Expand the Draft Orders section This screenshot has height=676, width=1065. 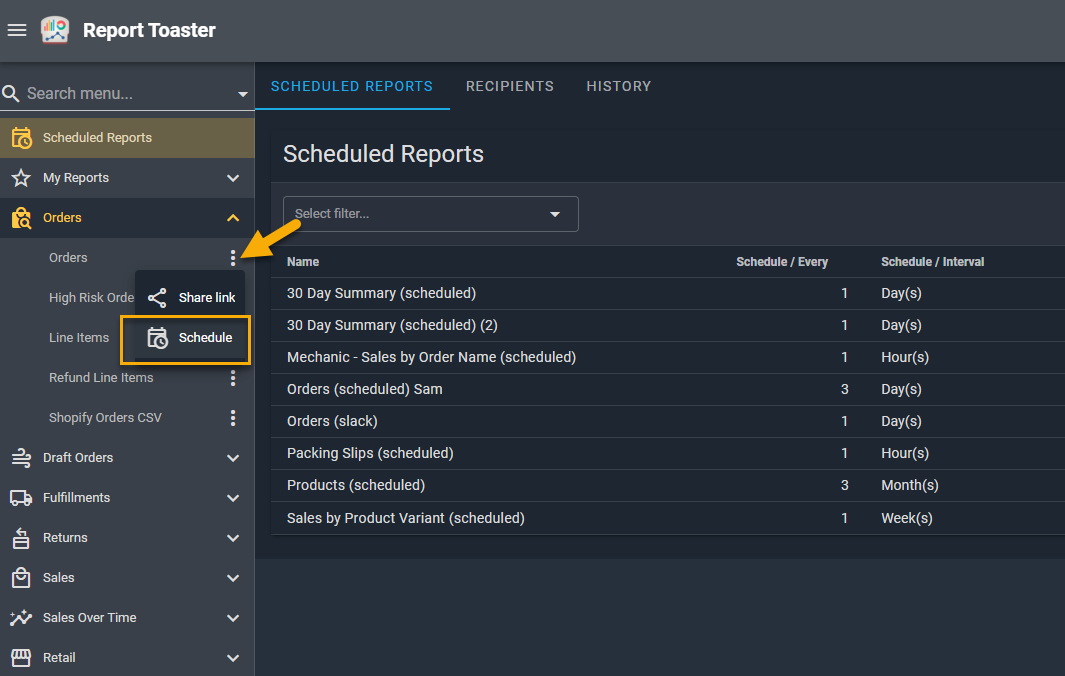(x=233, y=458)
